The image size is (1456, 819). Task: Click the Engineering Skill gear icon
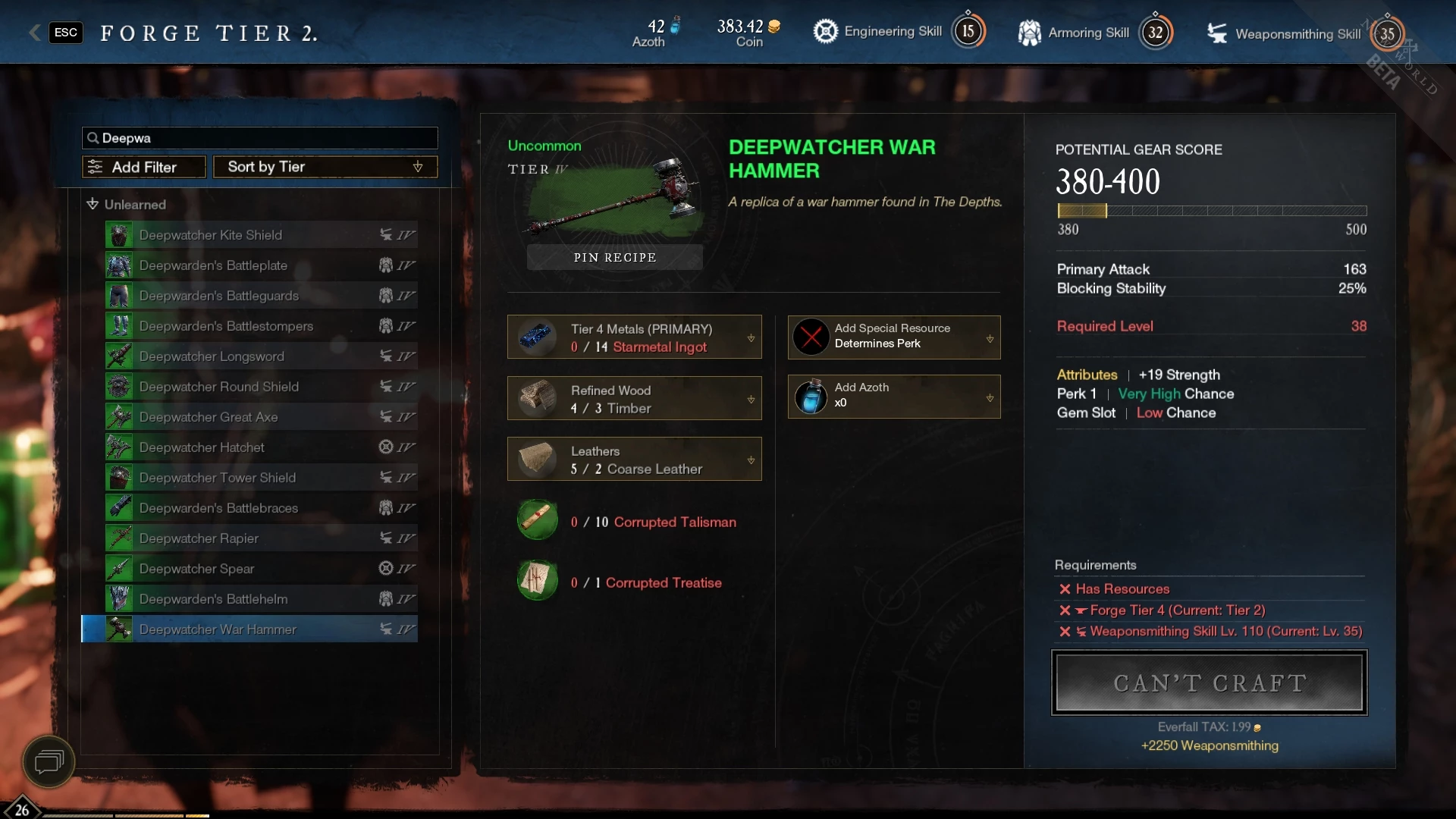tap(825, 31)
